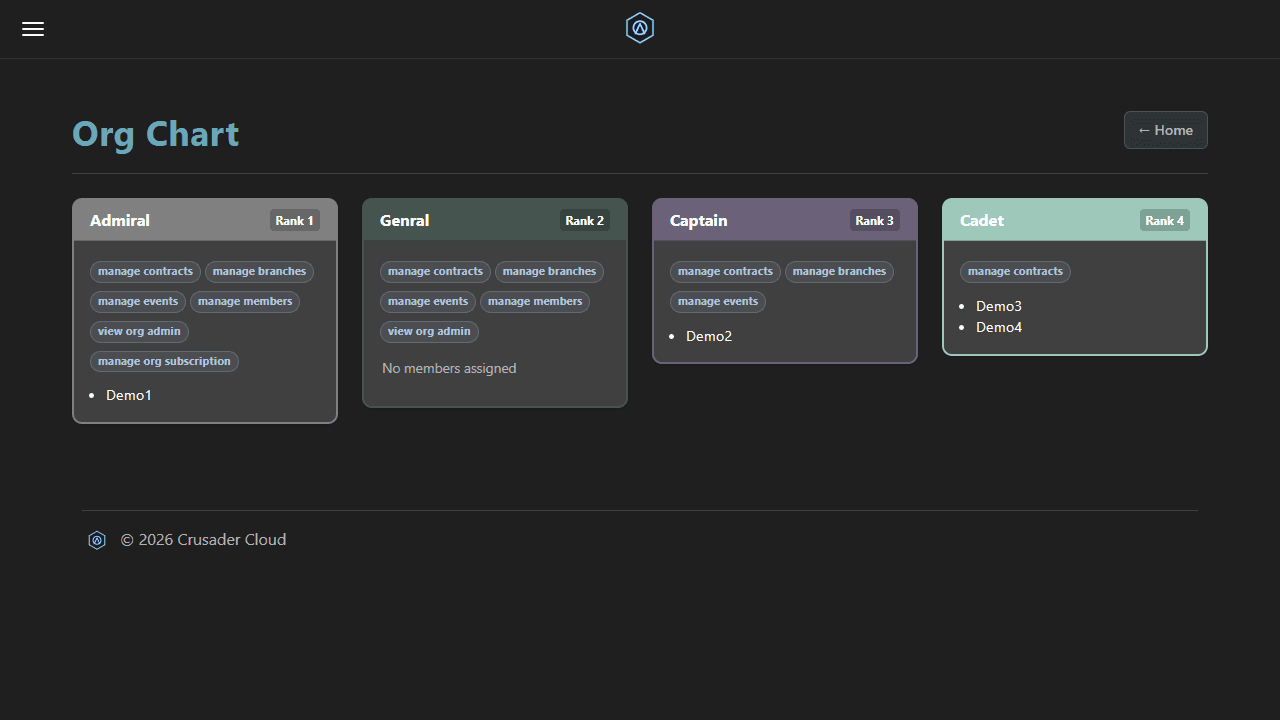This screenshot has height=720, width=1280.
Task: Select the member Demo2 under Captain
Action: click(709, 336)
